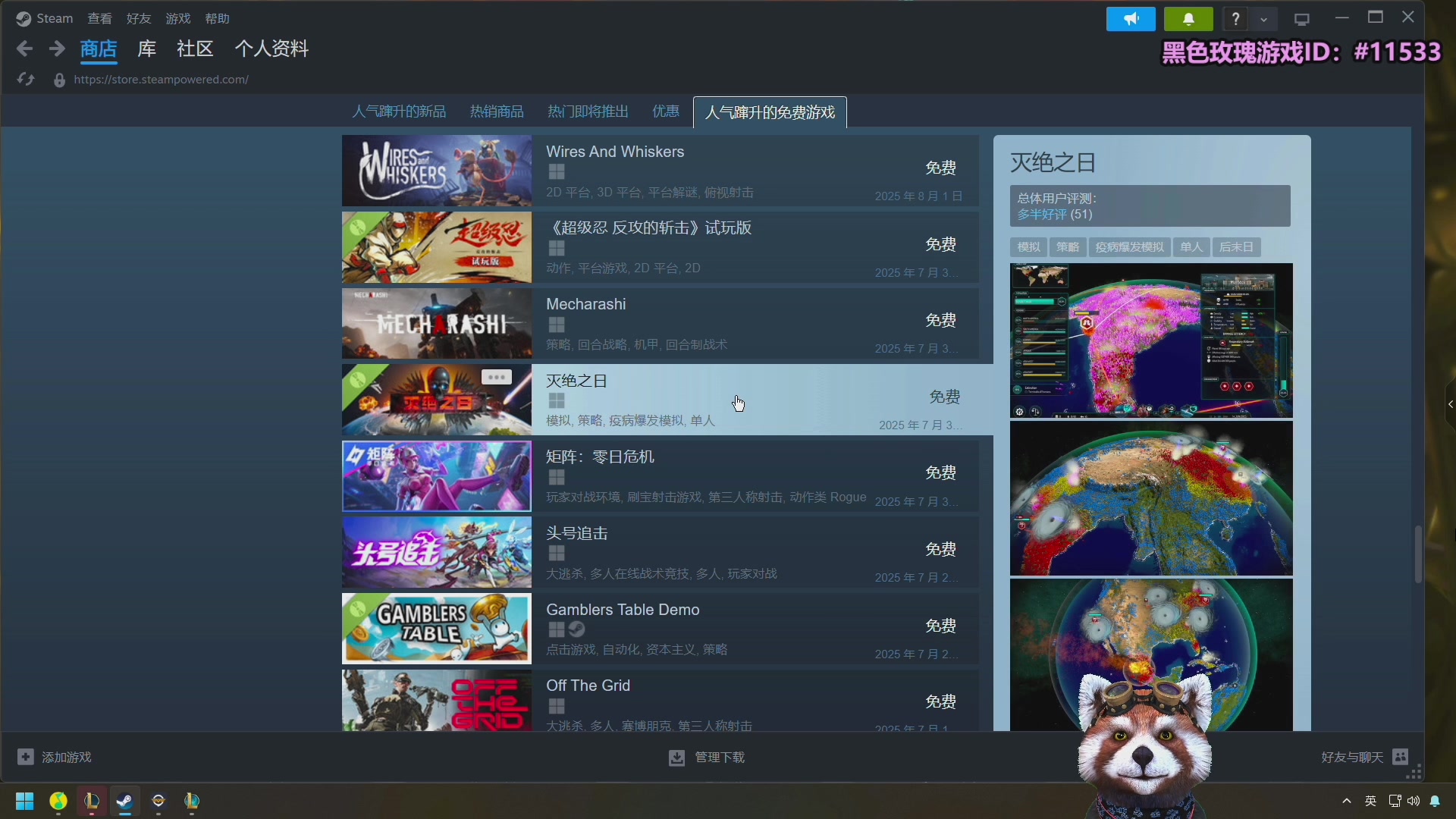
Task: Click the page vertical scrollbar thumb
Action: [1418, 554]
